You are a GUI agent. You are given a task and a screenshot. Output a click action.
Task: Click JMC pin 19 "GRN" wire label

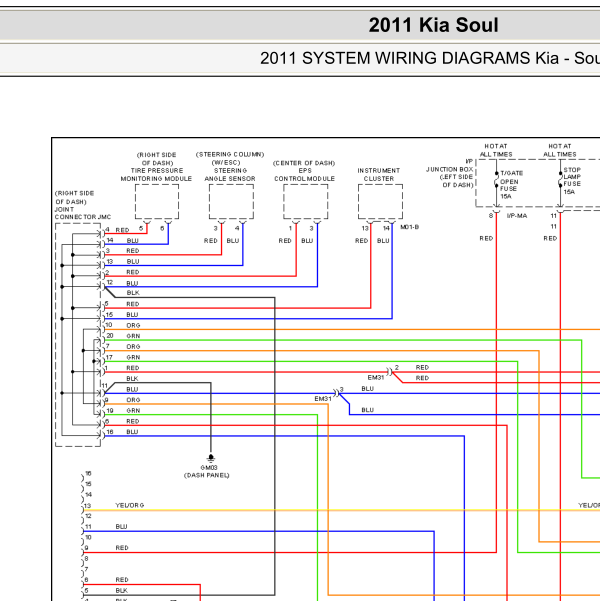point(133,411)
